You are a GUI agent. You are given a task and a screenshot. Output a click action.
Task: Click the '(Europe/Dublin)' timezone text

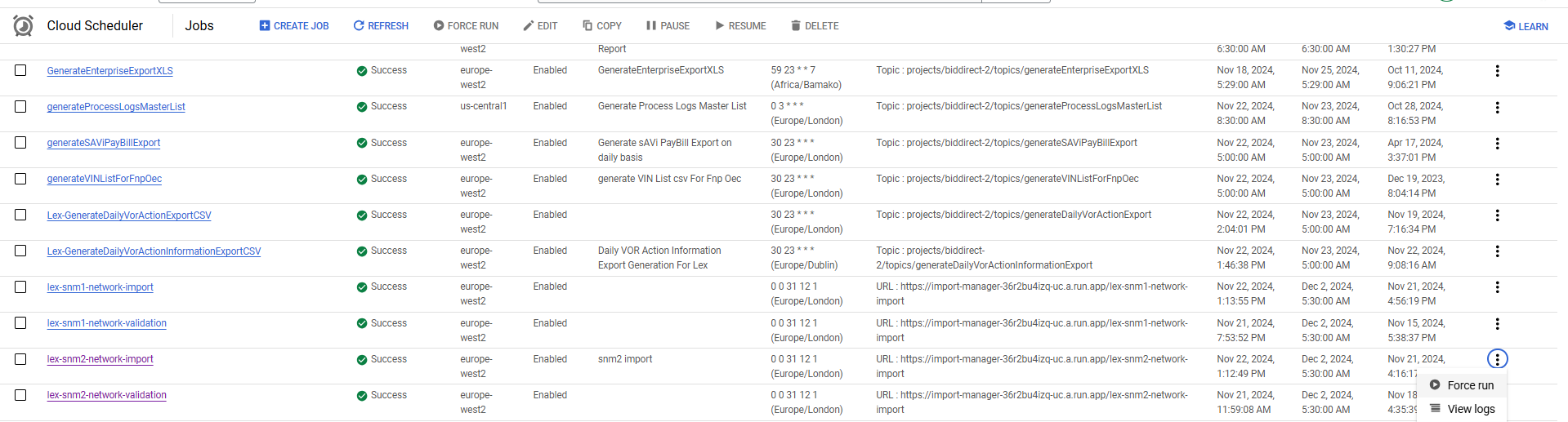tap(804, 265)
